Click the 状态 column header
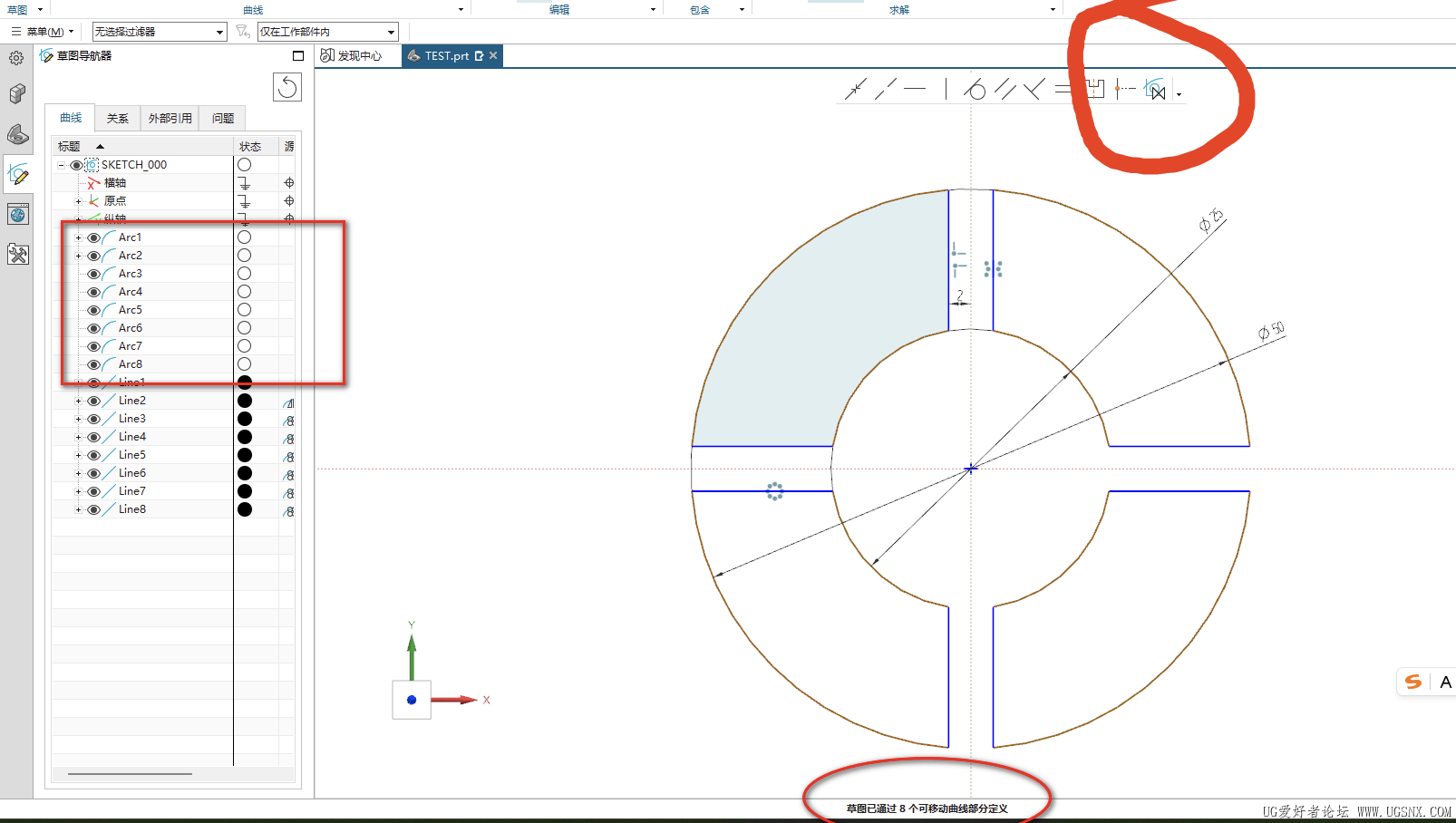The height and width of the screenshot is (823, 1456). [257, 146]
